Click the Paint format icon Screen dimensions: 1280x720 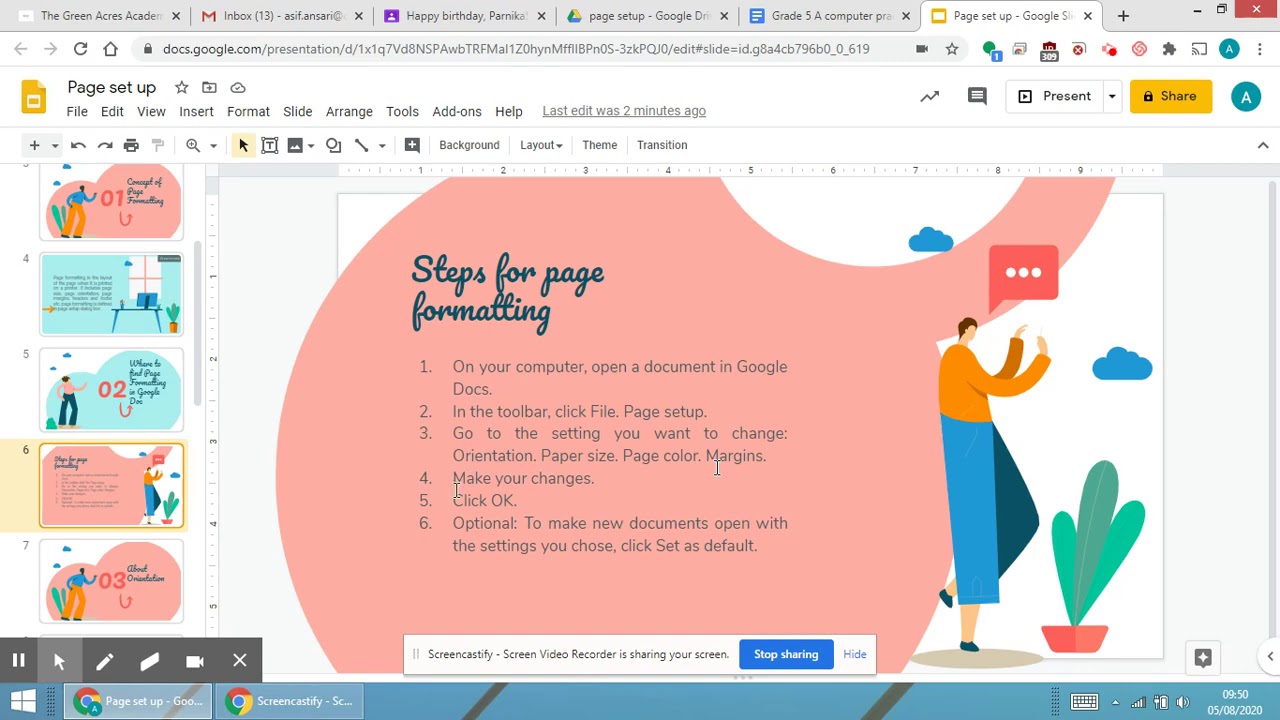(x=157, y=145)
